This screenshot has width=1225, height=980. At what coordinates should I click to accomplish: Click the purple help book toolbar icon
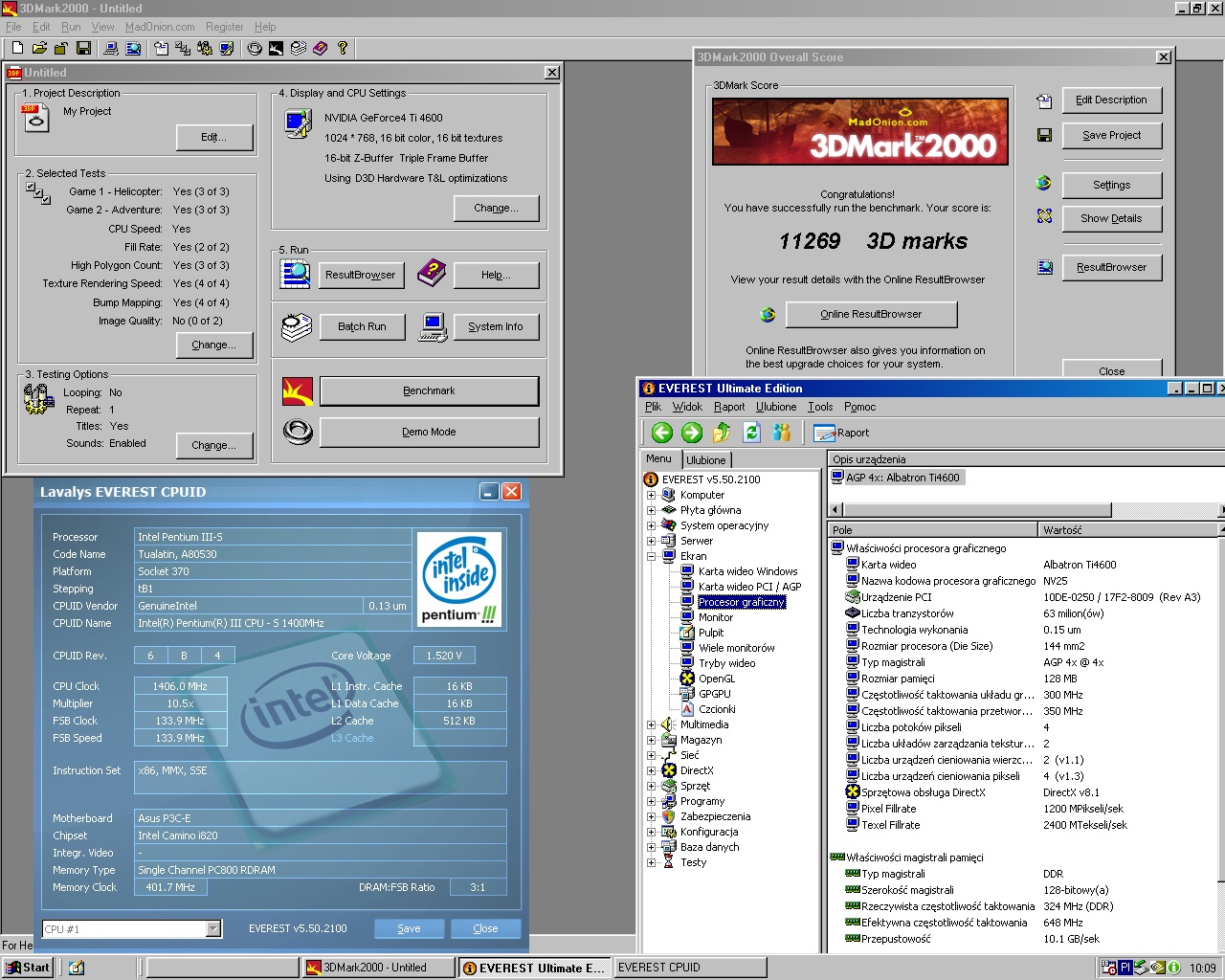pyautogui.click(x=320, y=48)
